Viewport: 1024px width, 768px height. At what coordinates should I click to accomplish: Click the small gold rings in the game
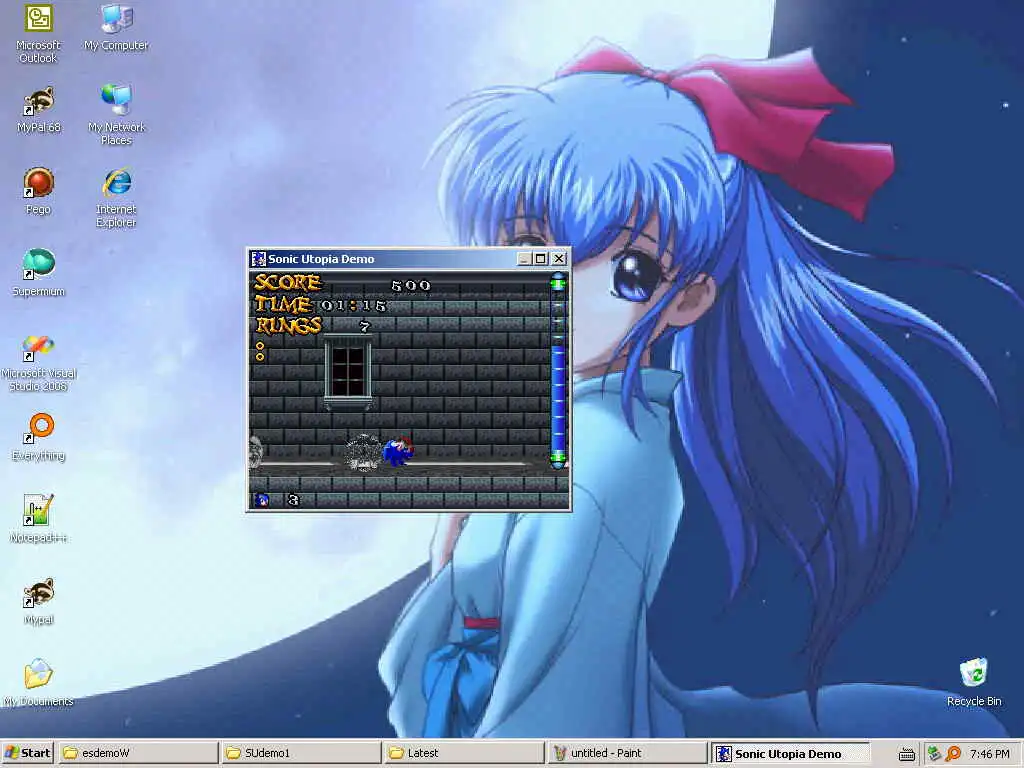click(x=260, y=351)
